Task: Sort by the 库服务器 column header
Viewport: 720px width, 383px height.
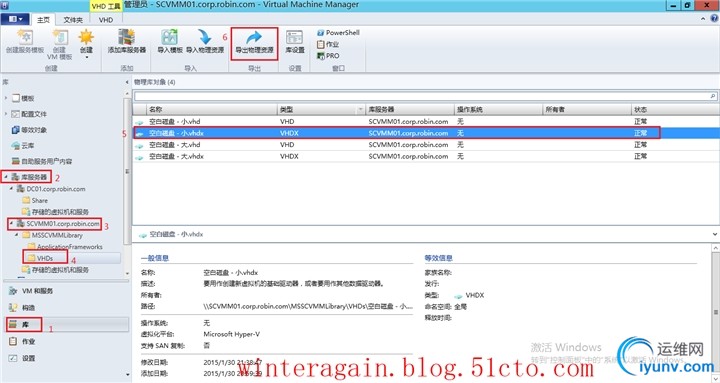Action: pos(410,109)
